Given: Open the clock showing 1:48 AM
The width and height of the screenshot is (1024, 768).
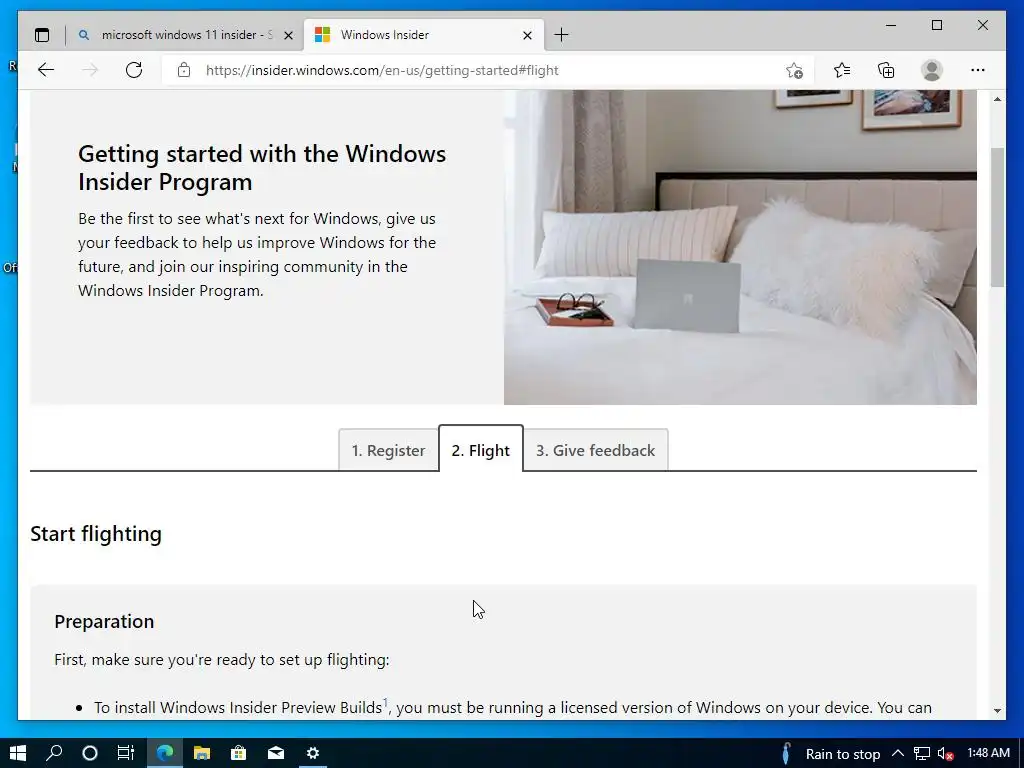Looking at the screenshot, I should 988,753.
